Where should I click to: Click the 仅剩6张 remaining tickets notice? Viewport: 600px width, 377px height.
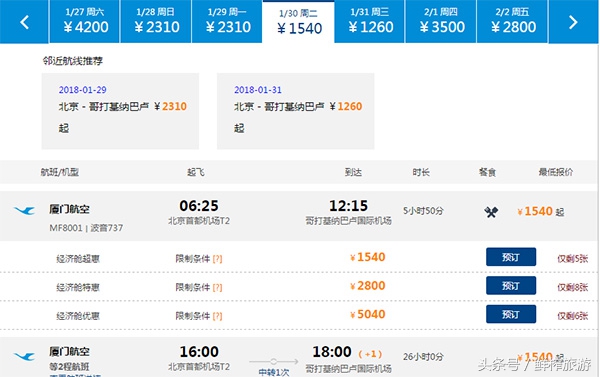click(572, 316)
